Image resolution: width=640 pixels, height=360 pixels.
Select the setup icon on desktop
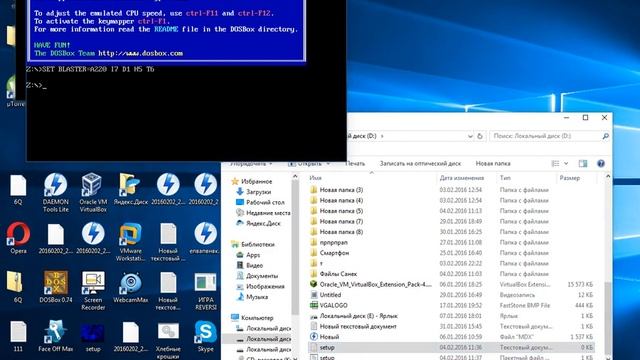(93, 337)
